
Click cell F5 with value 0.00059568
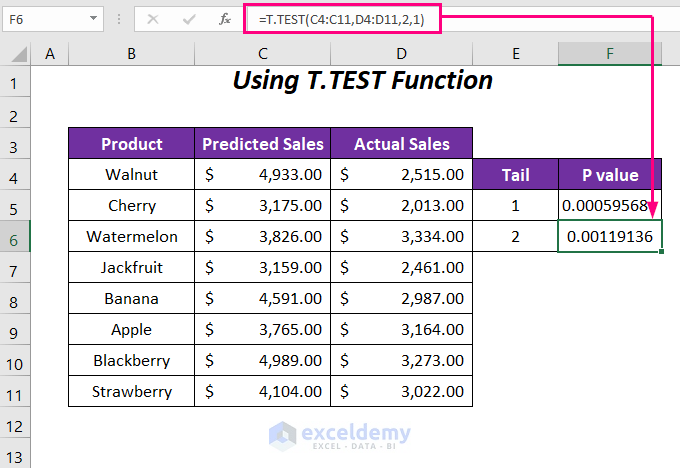(610, 206)
